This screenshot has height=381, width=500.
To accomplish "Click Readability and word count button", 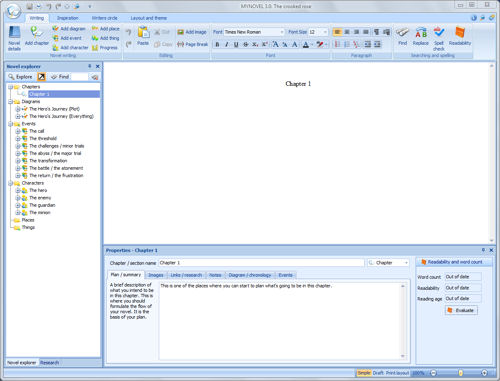I will [x=454, y=262].
